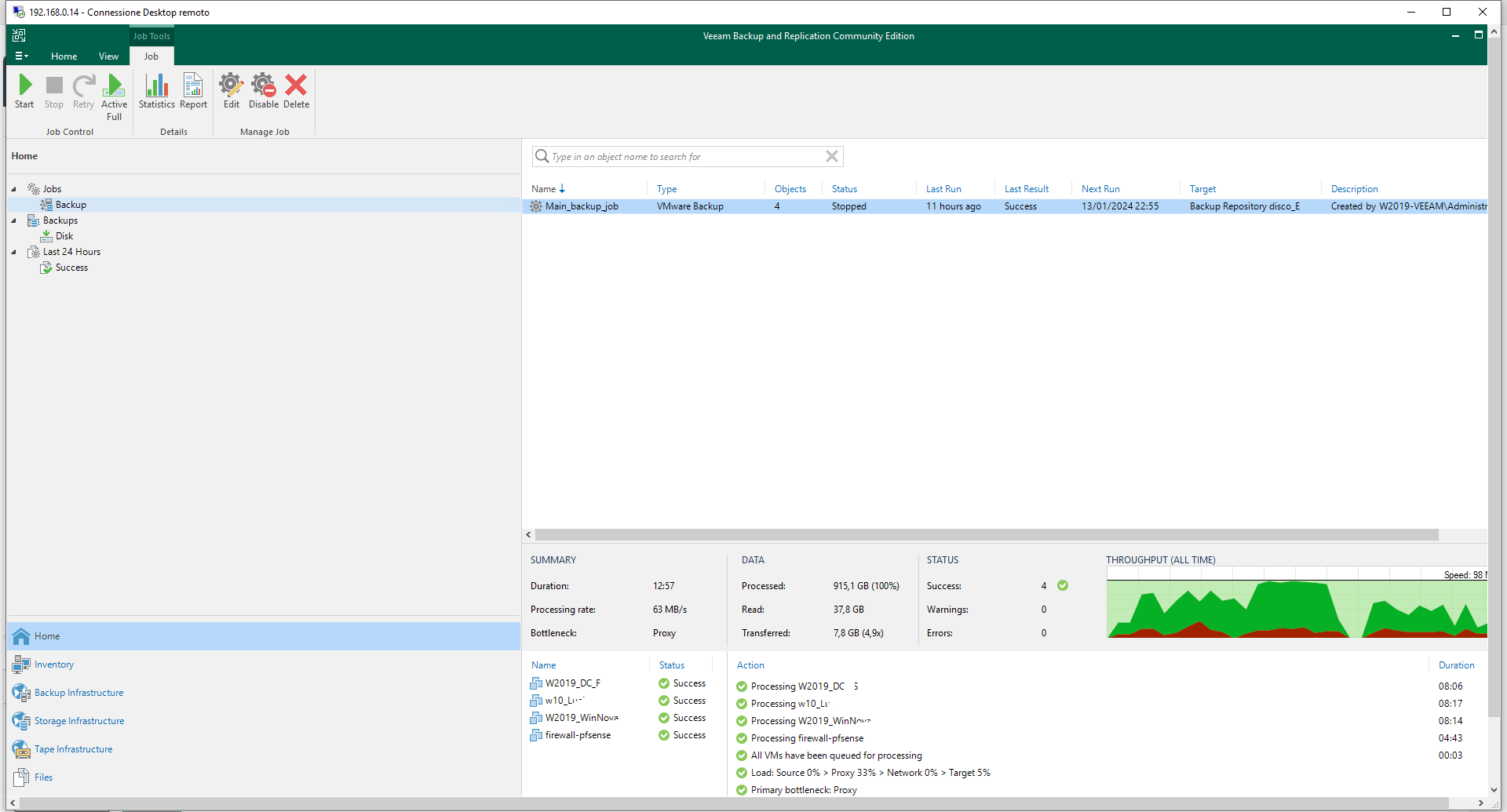The height and width of the screenshot is (812, 1507).
Task: Open the job Report
Action: point(193,92)
